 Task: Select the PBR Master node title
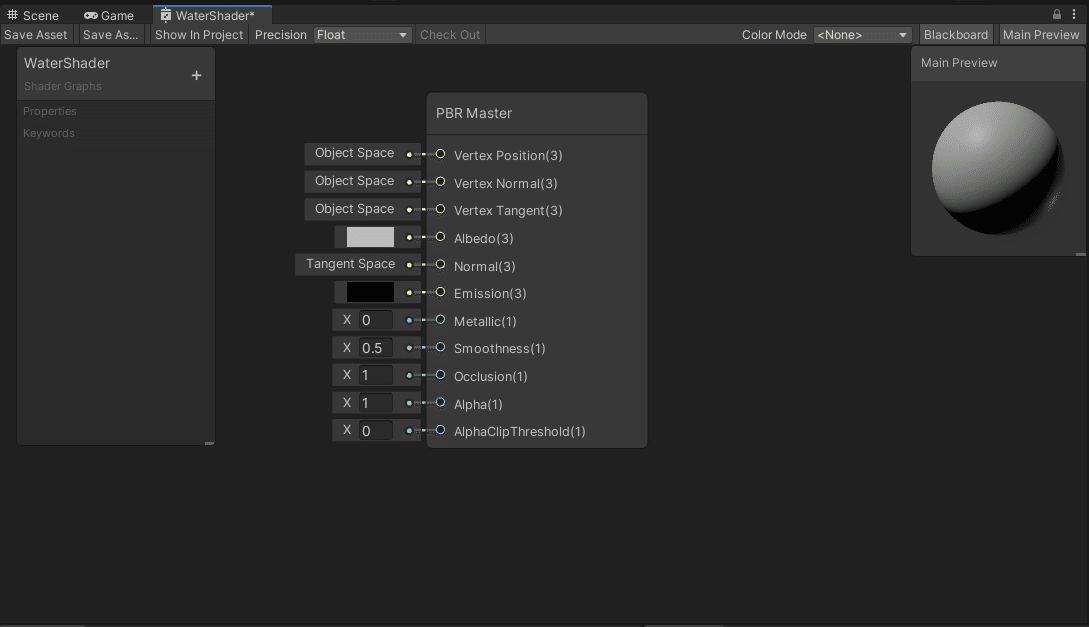pyautogui.click(x=474, y=113)
